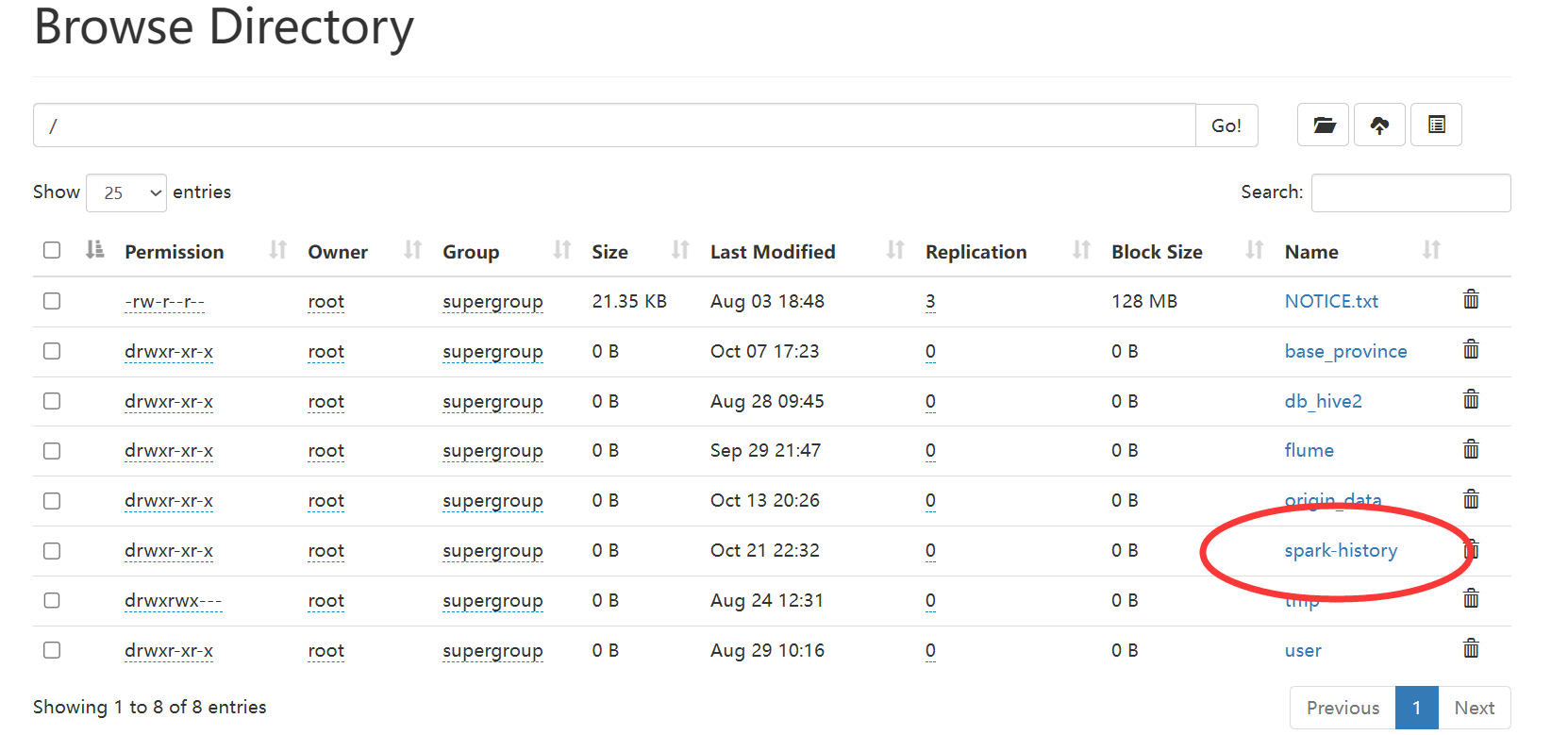Sort by Replication column arrows
The width and height of the screenshot is (1568, 735).
pos(1081,250)
